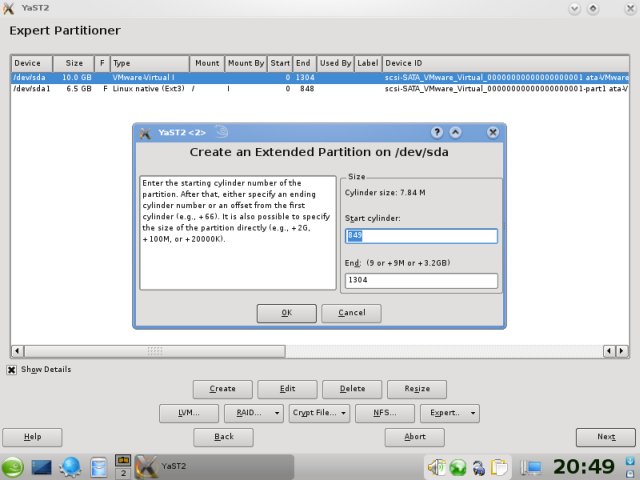Focus the Start cylinder input field

pos(421,236)
